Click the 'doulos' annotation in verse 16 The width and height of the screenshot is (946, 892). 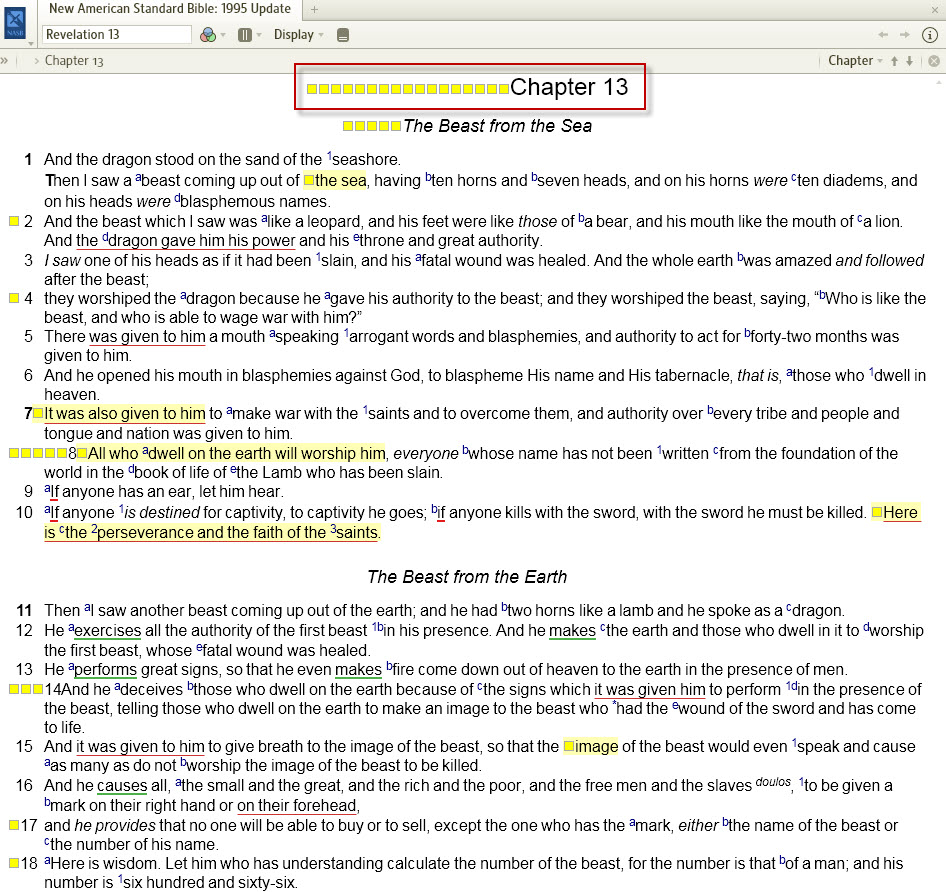point(773,782)
